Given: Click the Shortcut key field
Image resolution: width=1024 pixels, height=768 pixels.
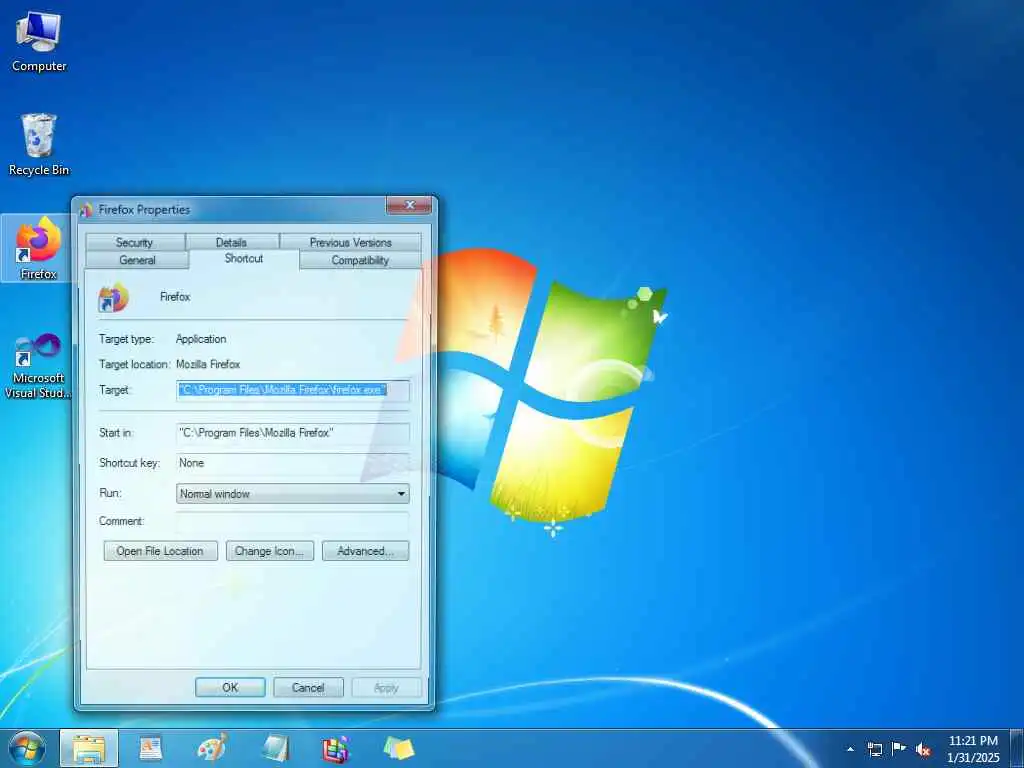Looking at the screenshot, I should pos(293,463).
